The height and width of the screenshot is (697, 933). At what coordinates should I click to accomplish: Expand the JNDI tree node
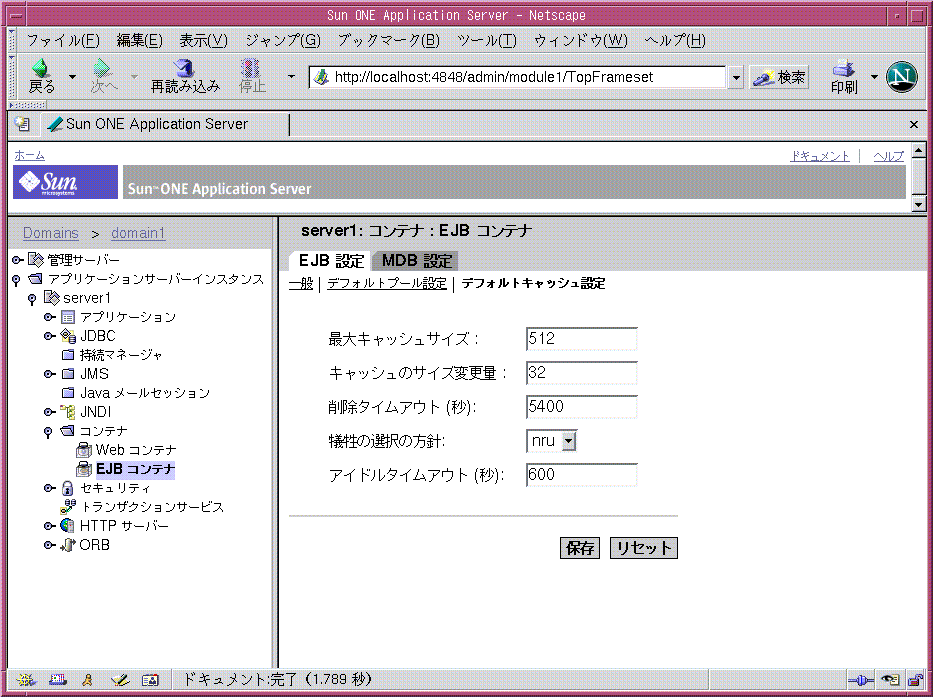[x=50, y=412]
